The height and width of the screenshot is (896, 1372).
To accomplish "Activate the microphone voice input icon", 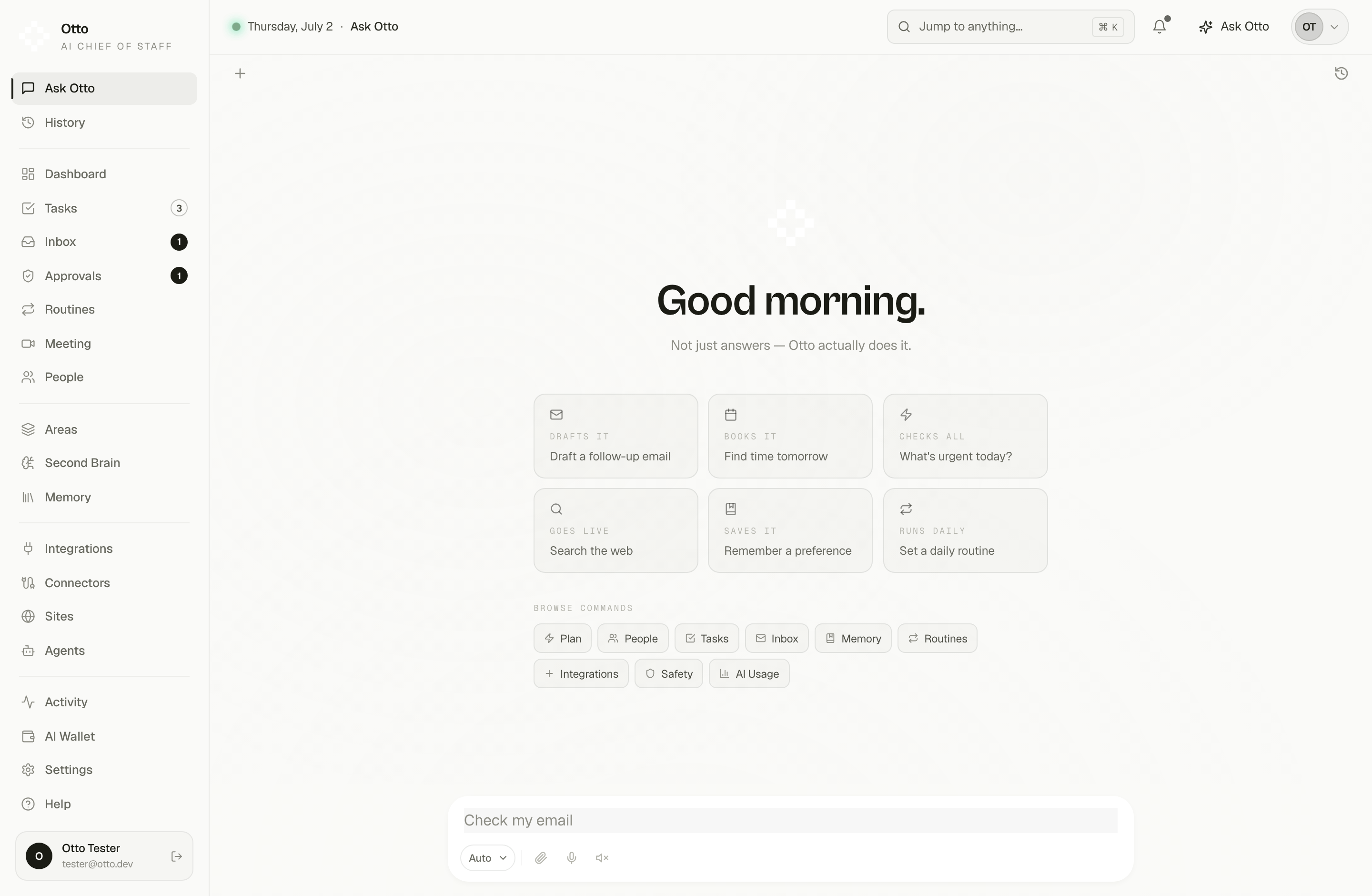I will tap(571, 858).
